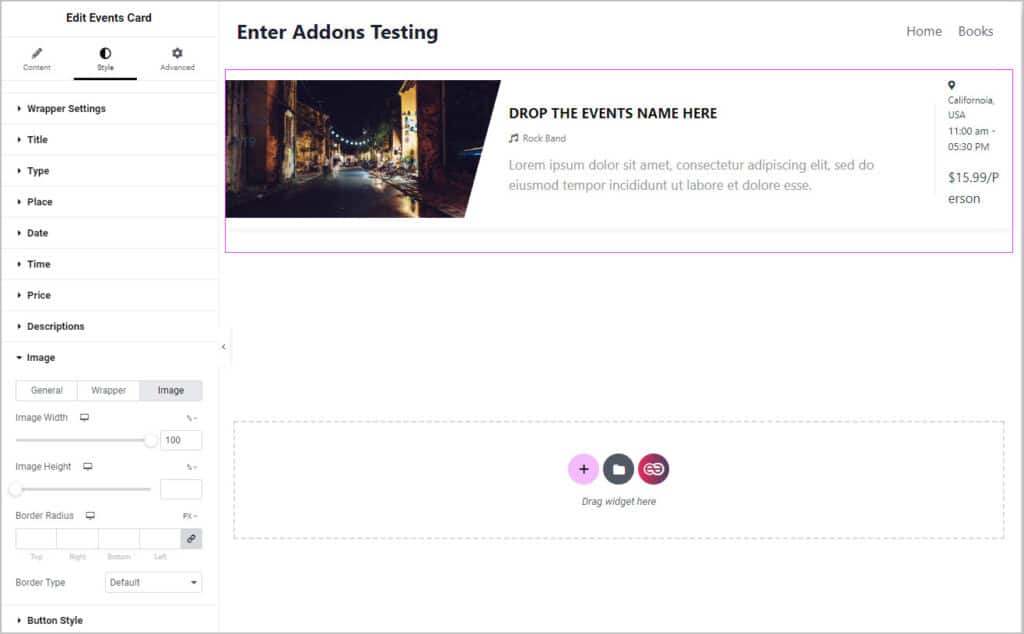
Task: Collapse the Image section
Action: point(110,358)
